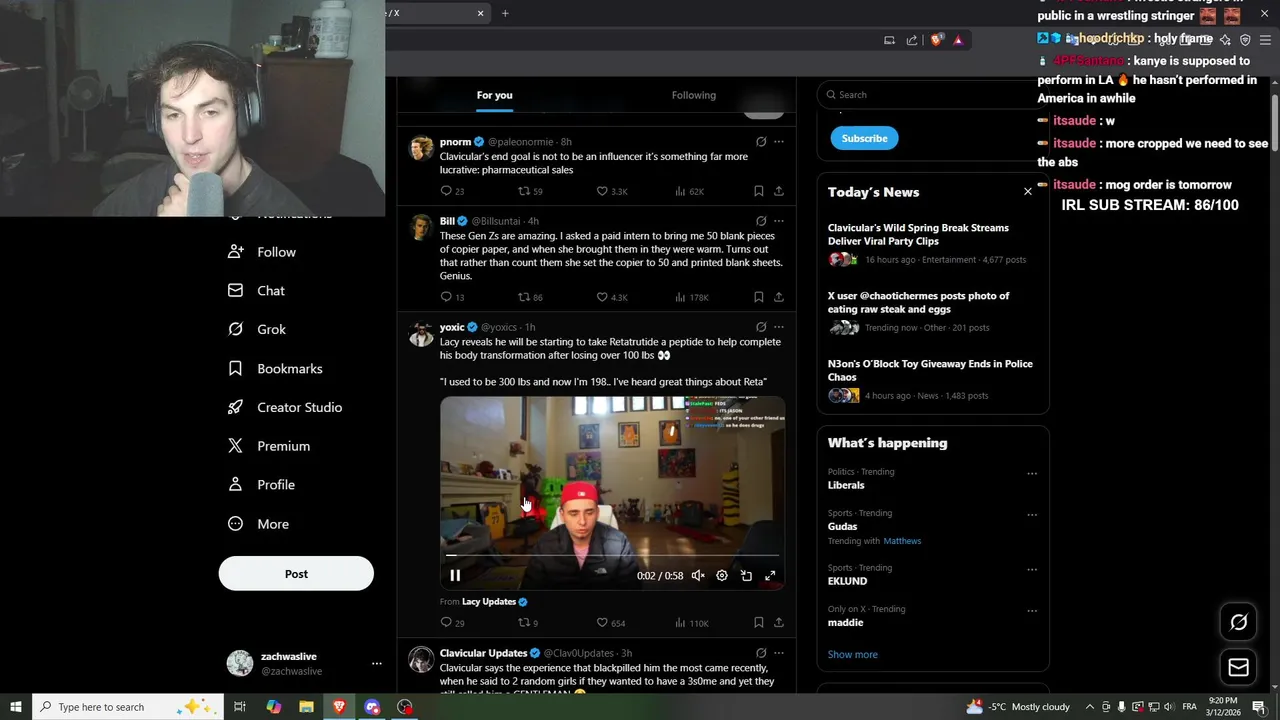Bookmark Bill's copier paper post
The width and height of the screenshot is (1280, 720).
coord(758,297)
